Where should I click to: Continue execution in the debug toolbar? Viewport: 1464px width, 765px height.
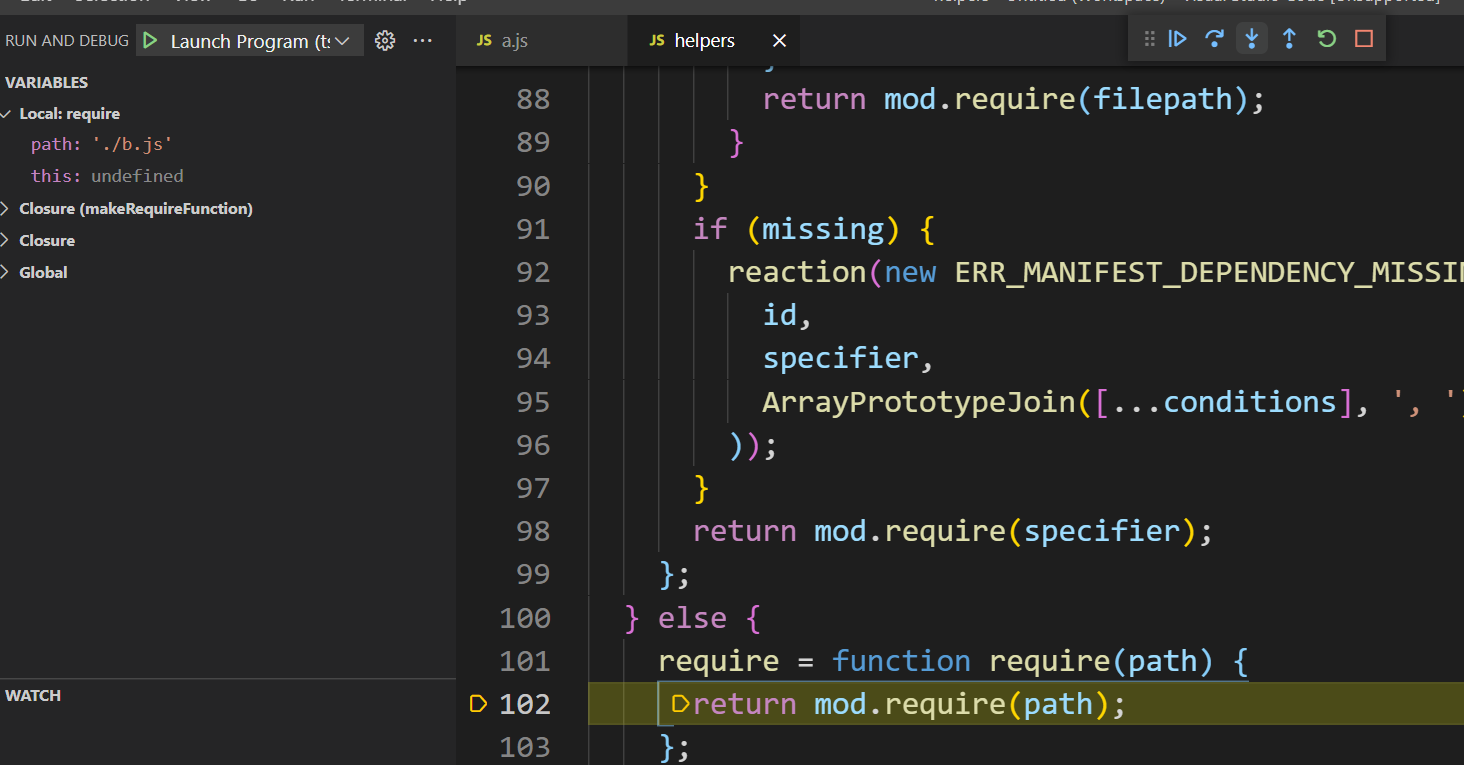(x=1178, y=39)
